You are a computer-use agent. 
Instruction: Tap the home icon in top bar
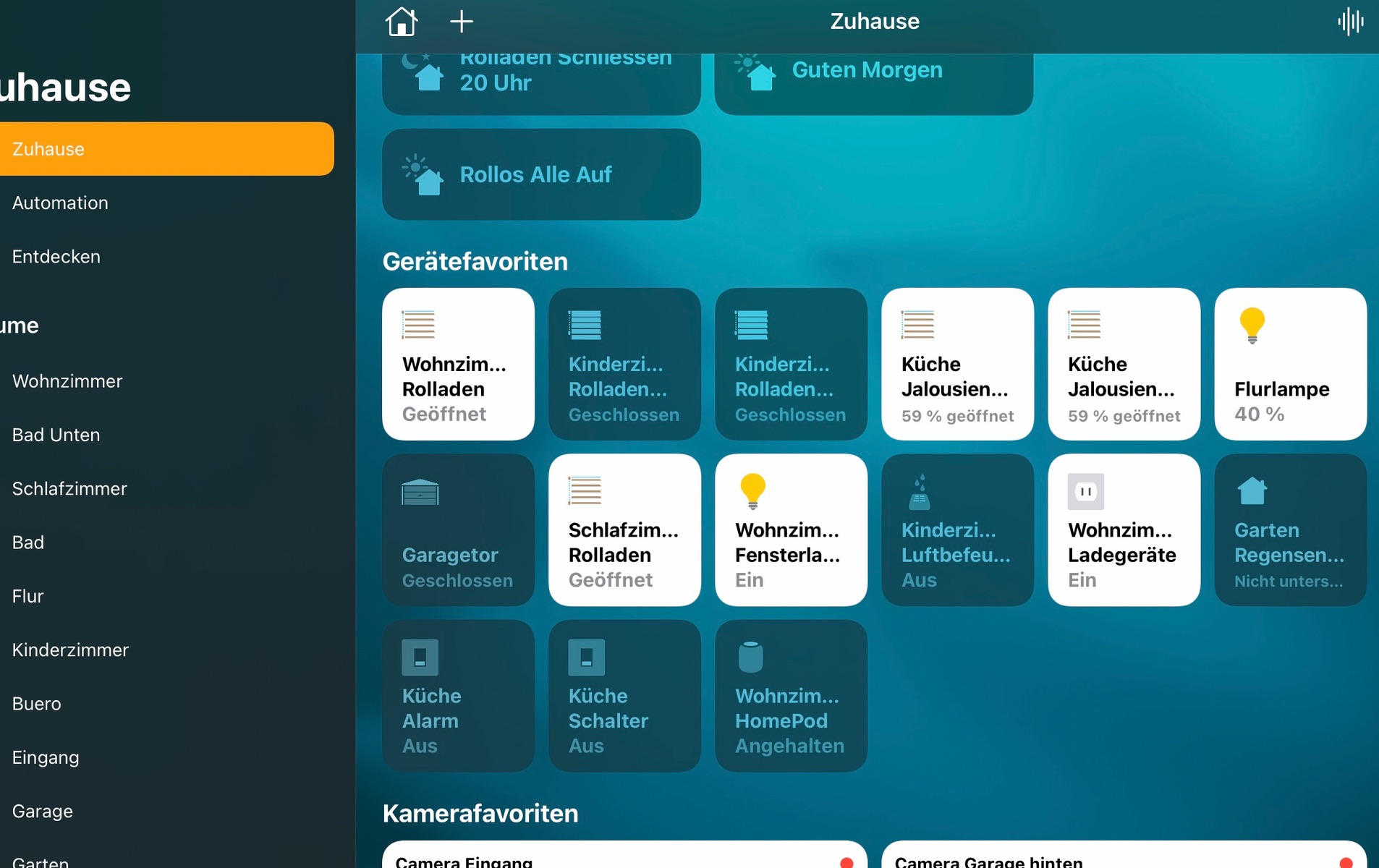[x=402, y=22]
